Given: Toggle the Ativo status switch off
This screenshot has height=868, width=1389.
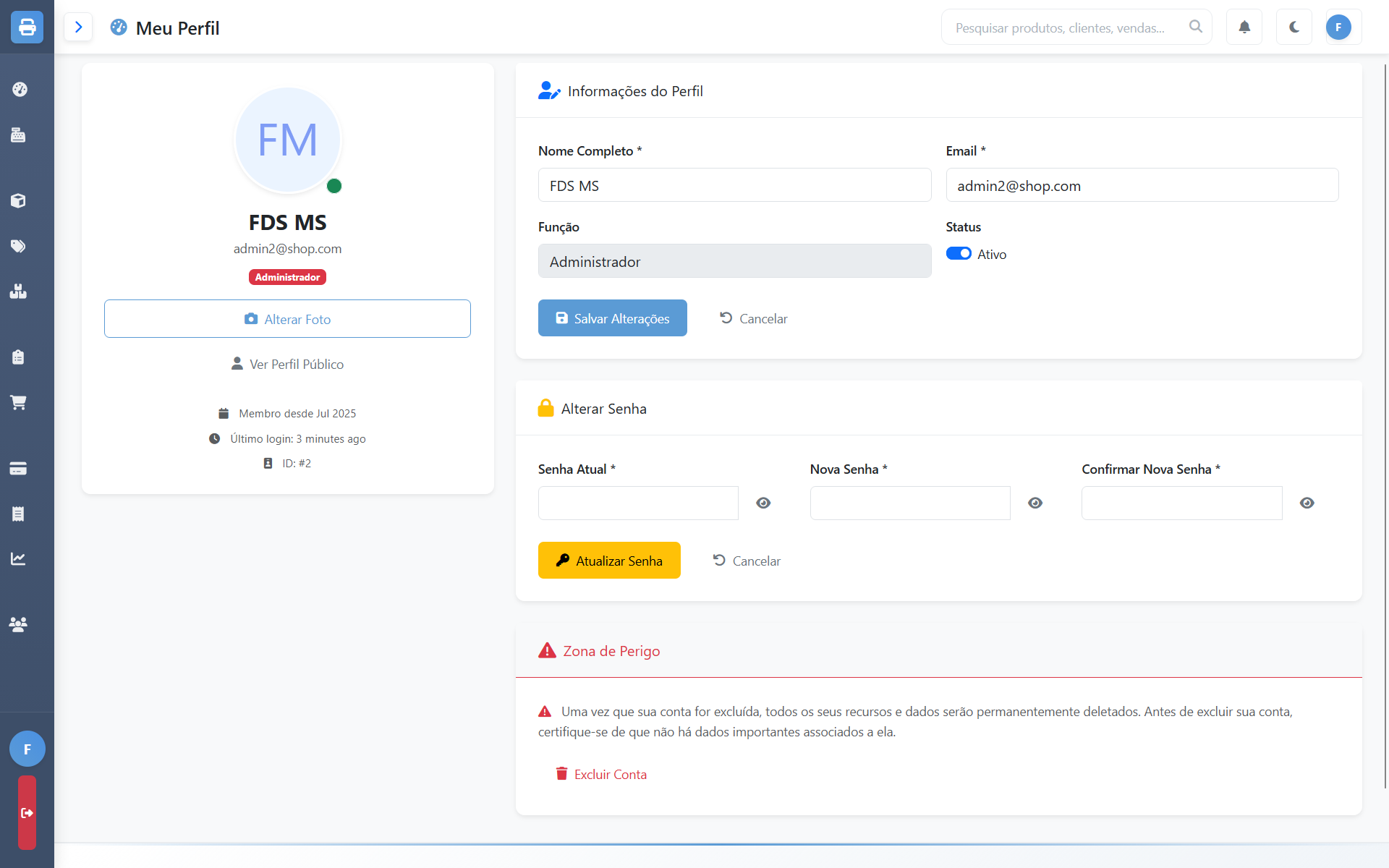Looking at the screenshot, I should tap(959, 253).
